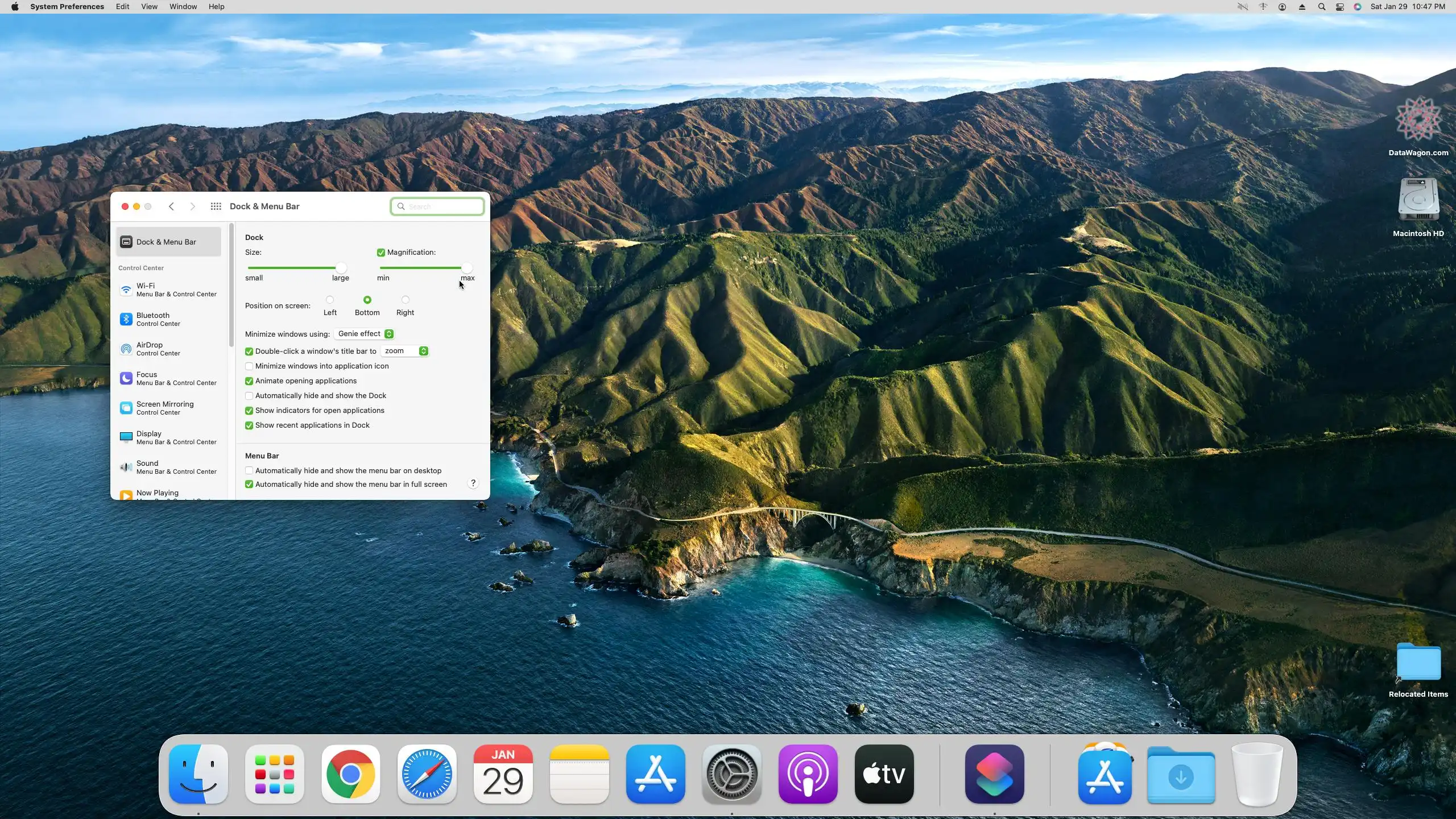The image size is (1456, 819).
Task: Click the help question mark button
Action: [473, 483]
